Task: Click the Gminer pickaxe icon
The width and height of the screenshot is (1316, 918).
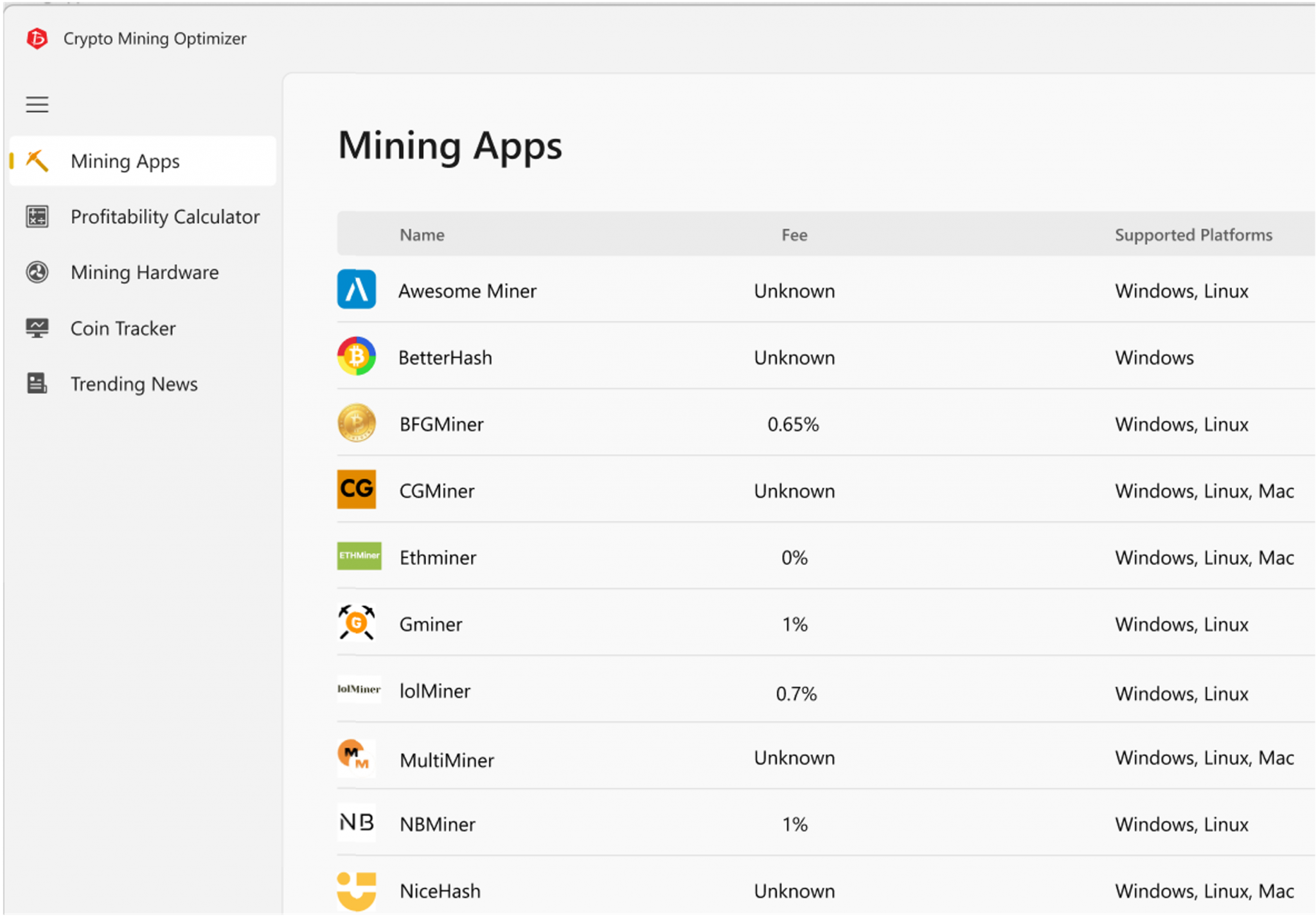Action: click(357, 623)
